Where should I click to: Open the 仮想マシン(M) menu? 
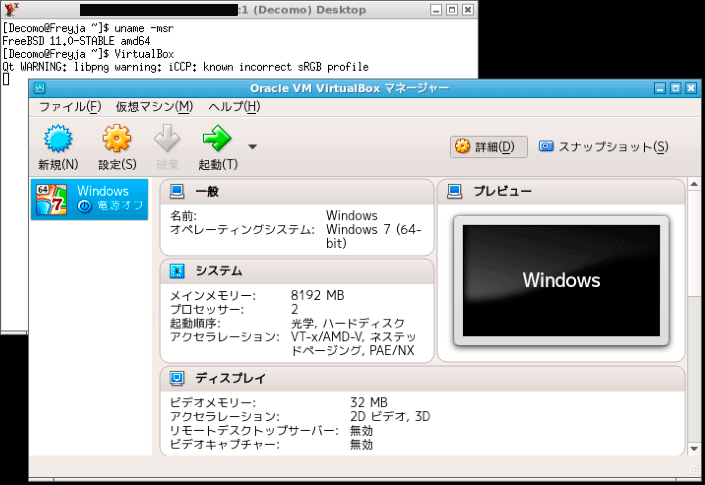[154, 107]
